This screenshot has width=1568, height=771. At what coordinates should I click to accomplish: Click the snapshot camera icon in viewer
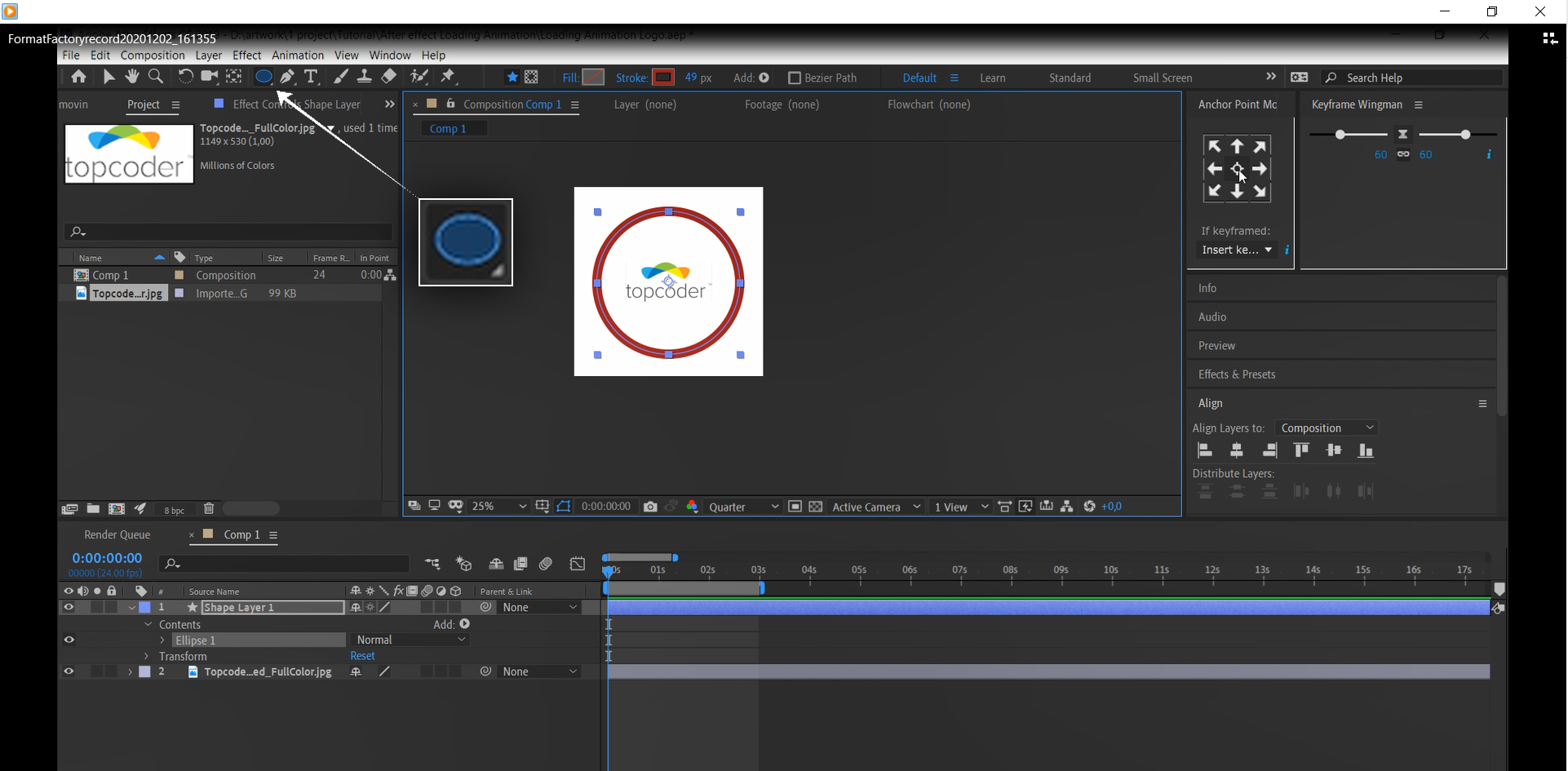tap(650, 507)
